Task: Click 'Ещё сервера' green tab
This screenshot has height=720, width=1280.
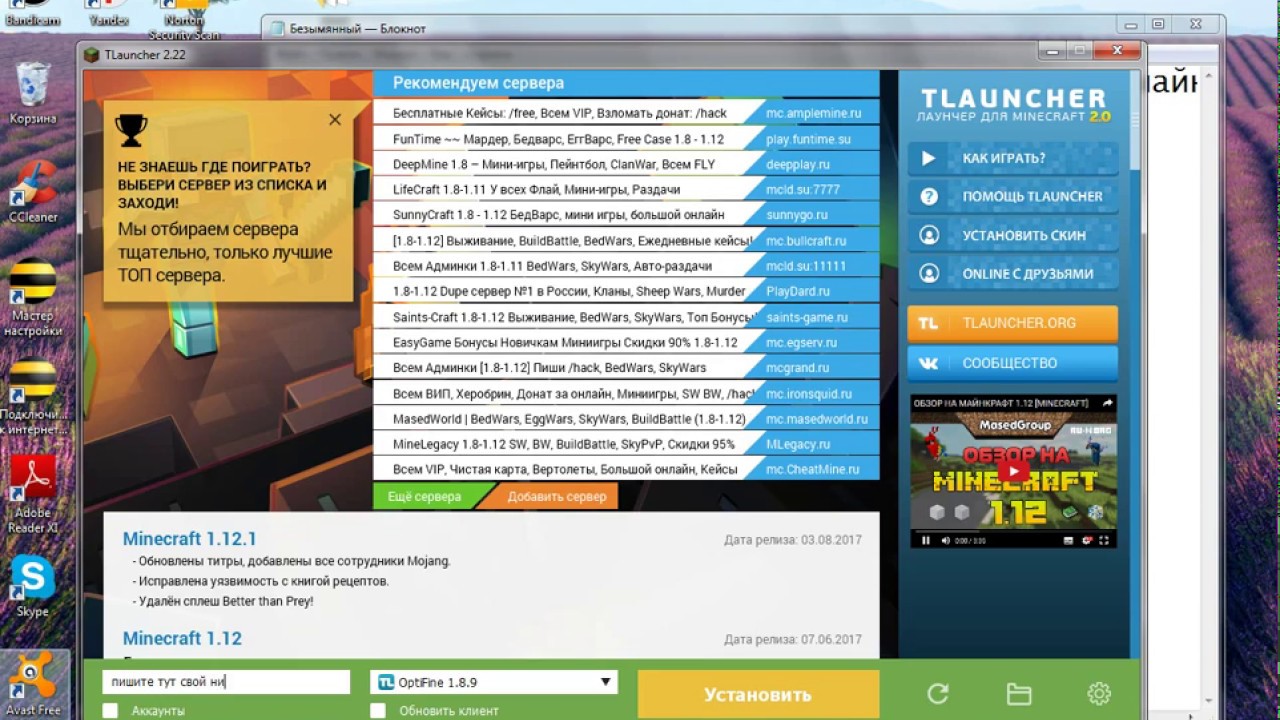Action: pyautogui.click(x=425, y=496)
